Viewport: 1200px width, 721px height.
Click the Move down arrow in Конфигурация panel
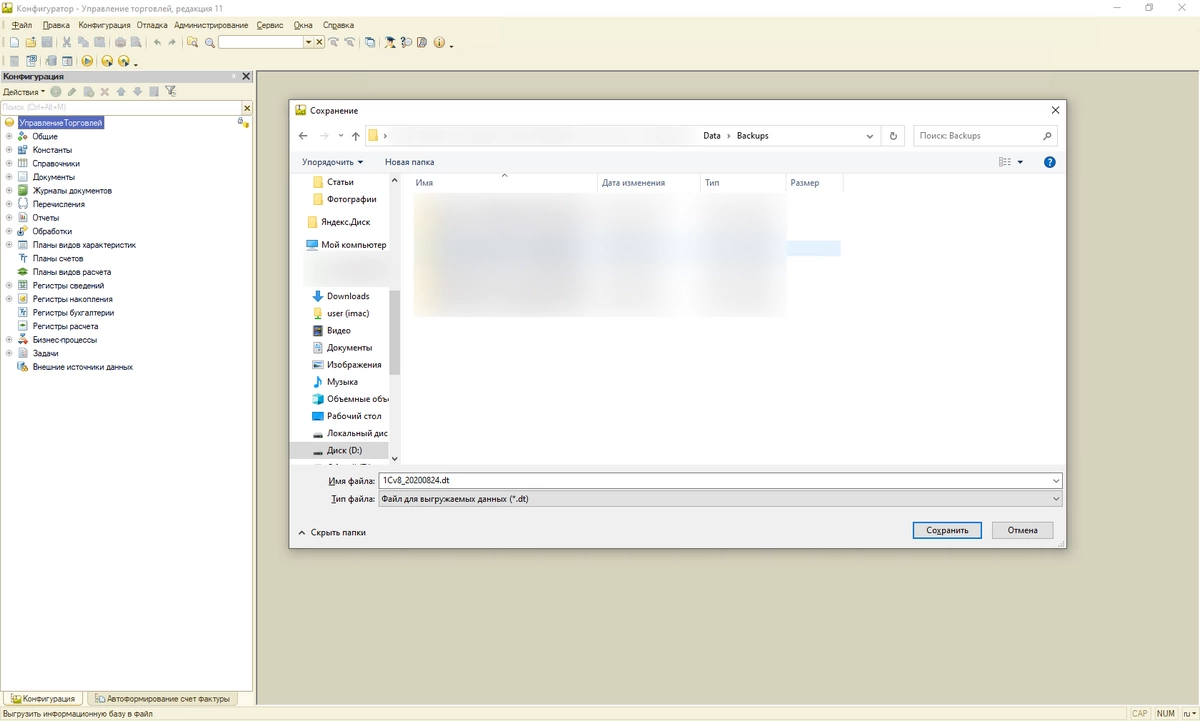pyautogui.click(x=137, y=91)
